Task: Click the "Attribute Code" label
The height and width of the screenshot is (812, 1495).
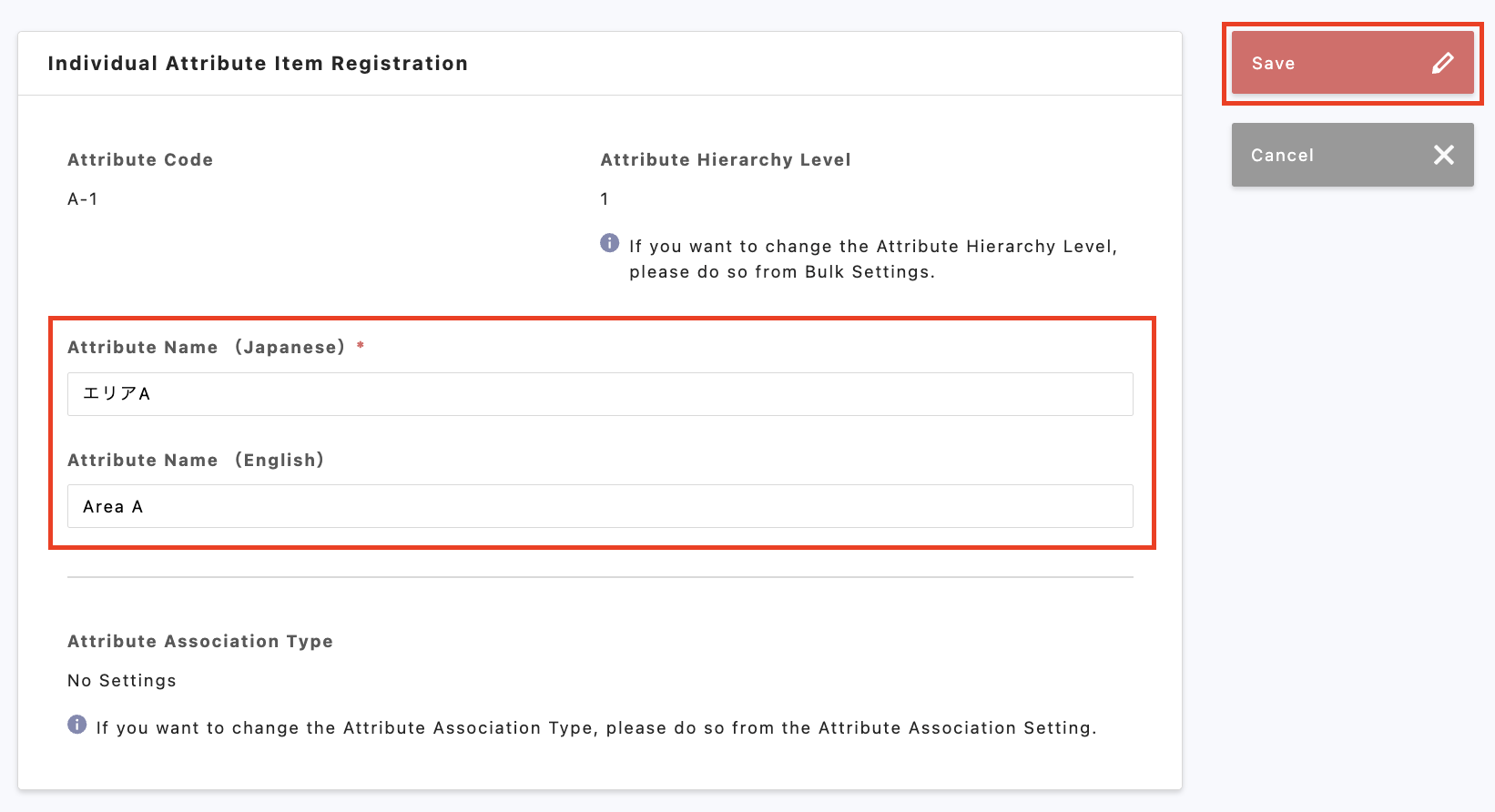Action: (140, 159)
